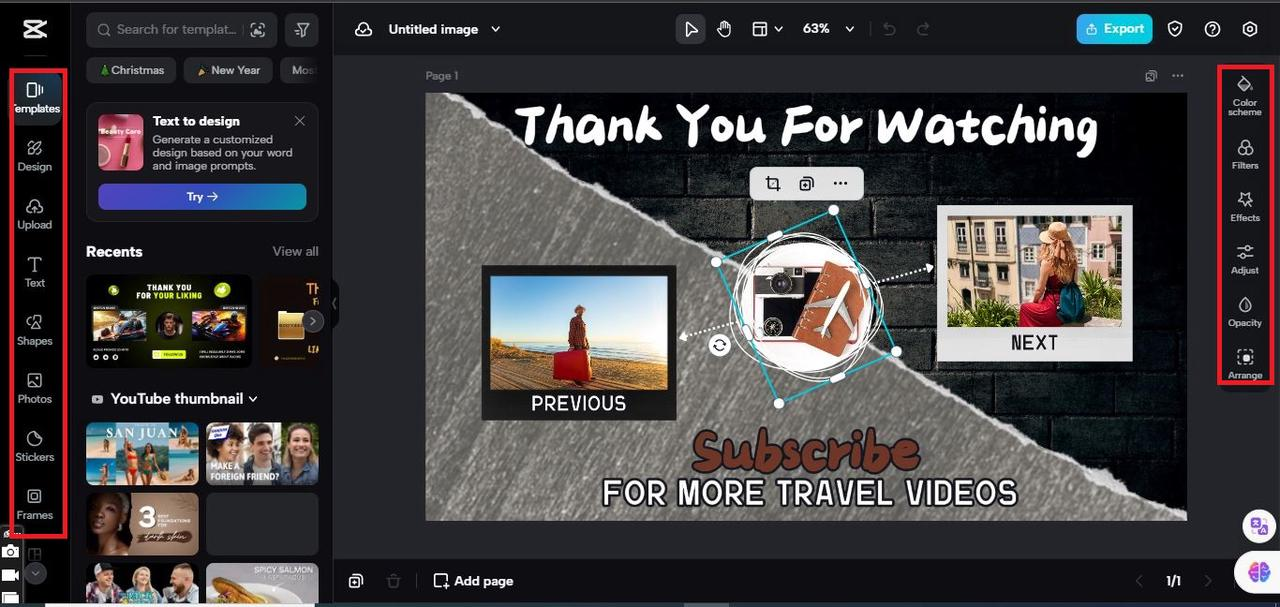Image resolution: width=1280 pixels, height=607 pixels.
Task: Select the hand pan tool
Action: pos(724,29)
